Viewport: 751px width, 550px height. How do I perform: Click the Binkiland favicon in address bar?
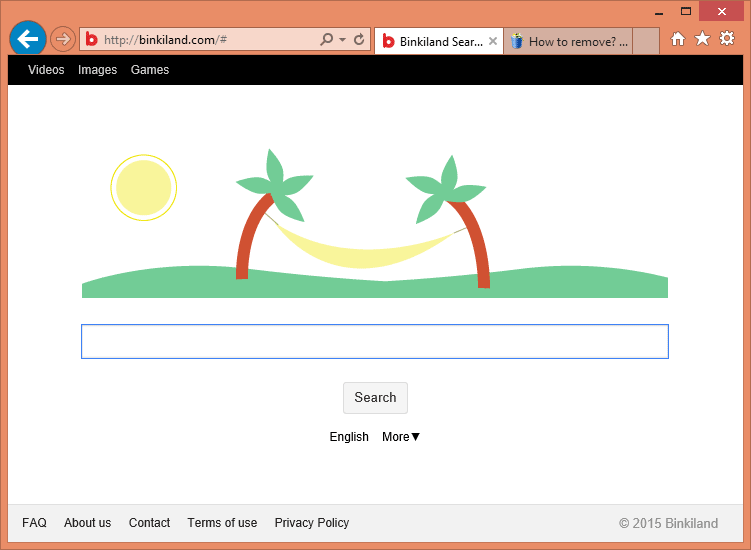[91, 39]
